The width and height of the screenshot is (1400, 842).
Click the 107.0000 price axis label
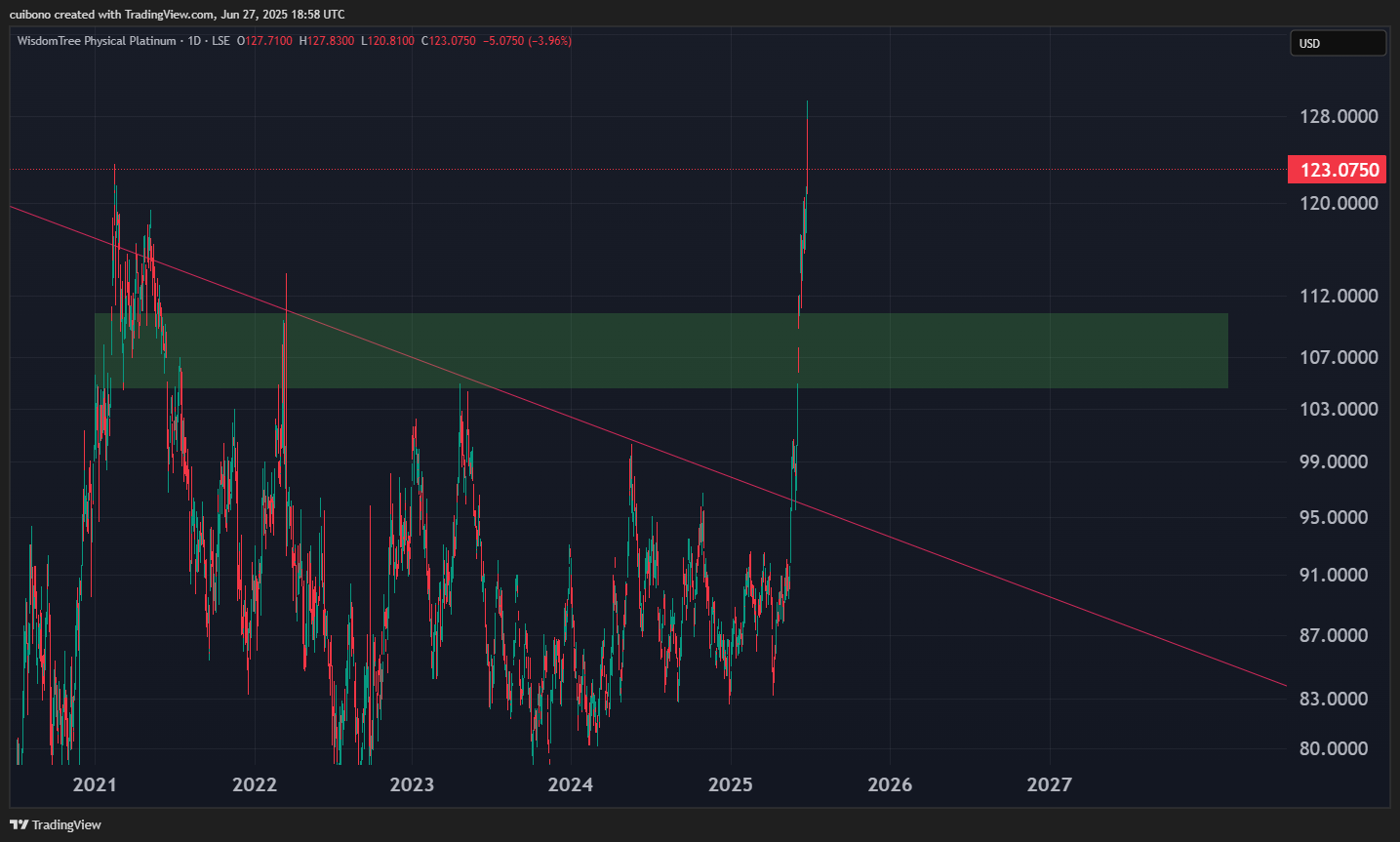coord(1339,357)
